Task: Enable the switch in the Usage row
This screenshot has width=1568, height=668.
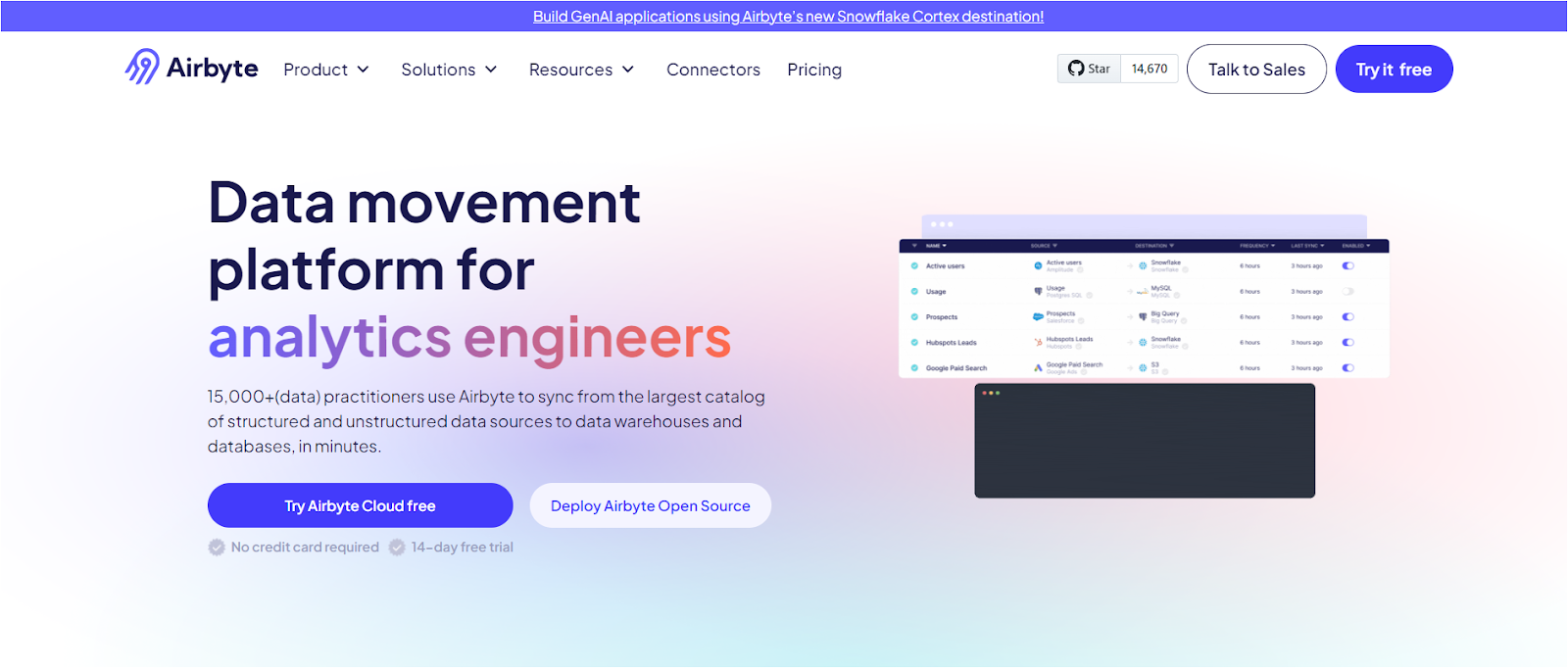Action: click(x=1348, y=291)
